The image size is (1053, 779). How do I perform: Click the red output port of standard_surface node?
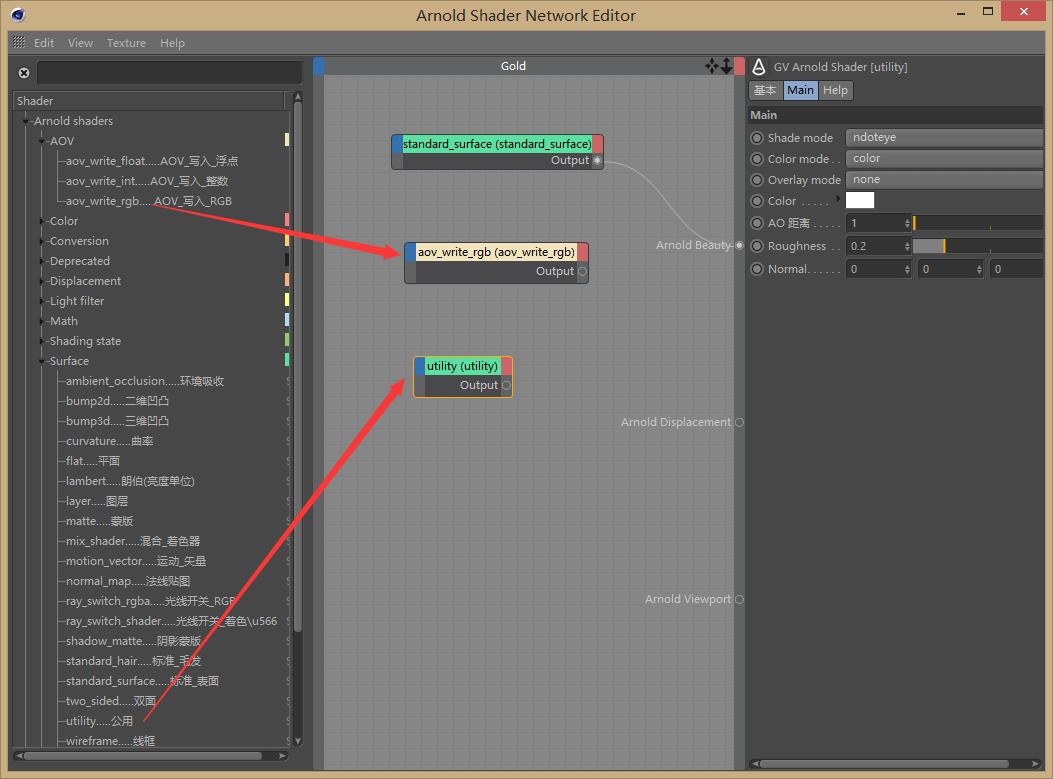(x=598, y=144)
